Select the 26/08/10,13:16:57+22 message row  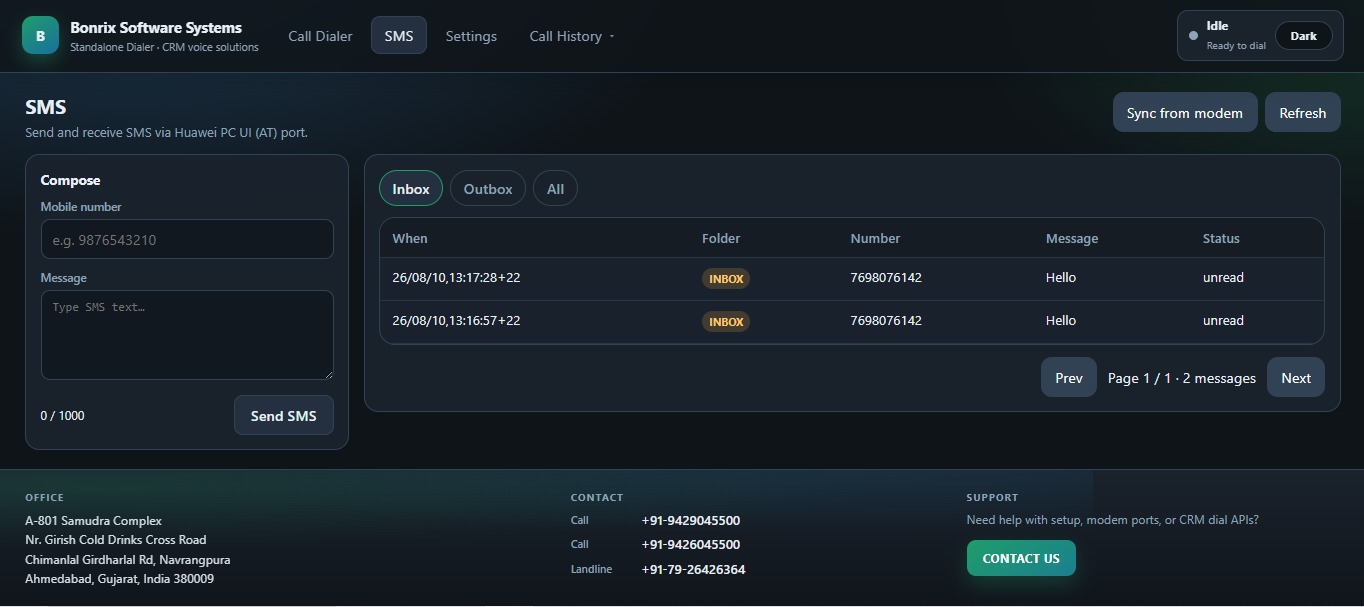852,321
